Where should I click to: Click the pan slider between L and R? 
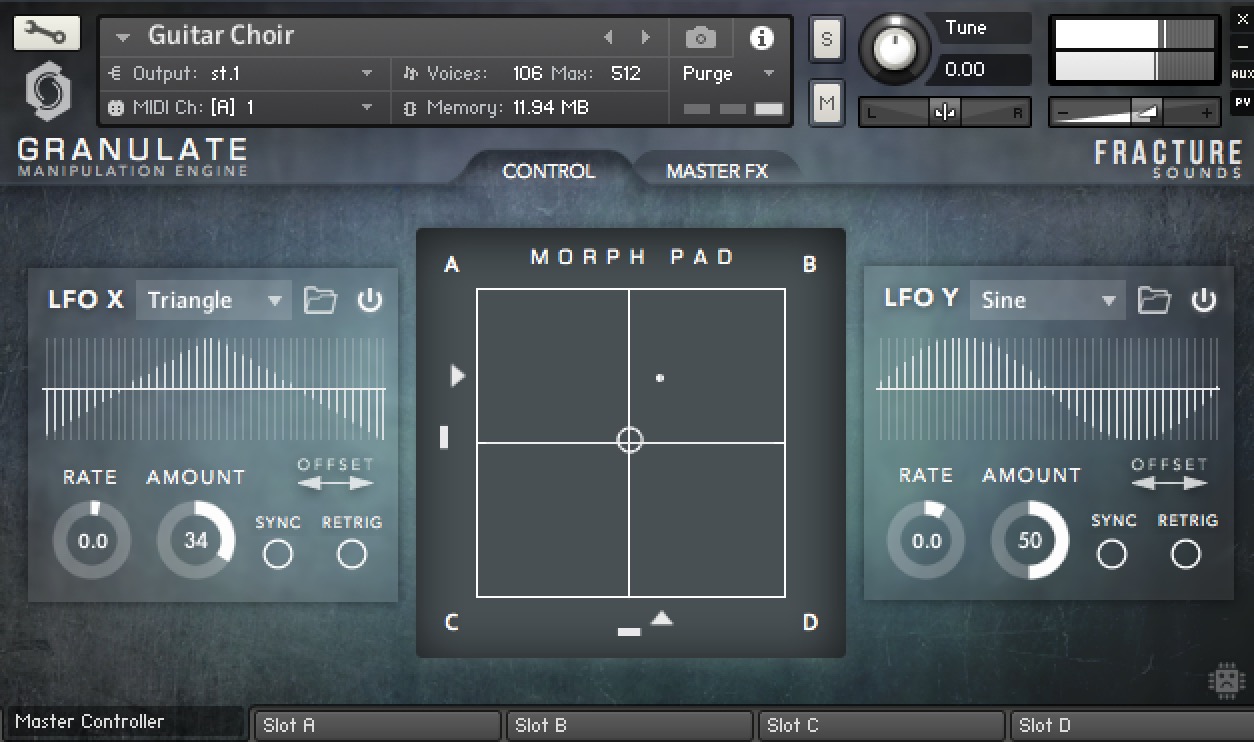(x=944, y=112)
